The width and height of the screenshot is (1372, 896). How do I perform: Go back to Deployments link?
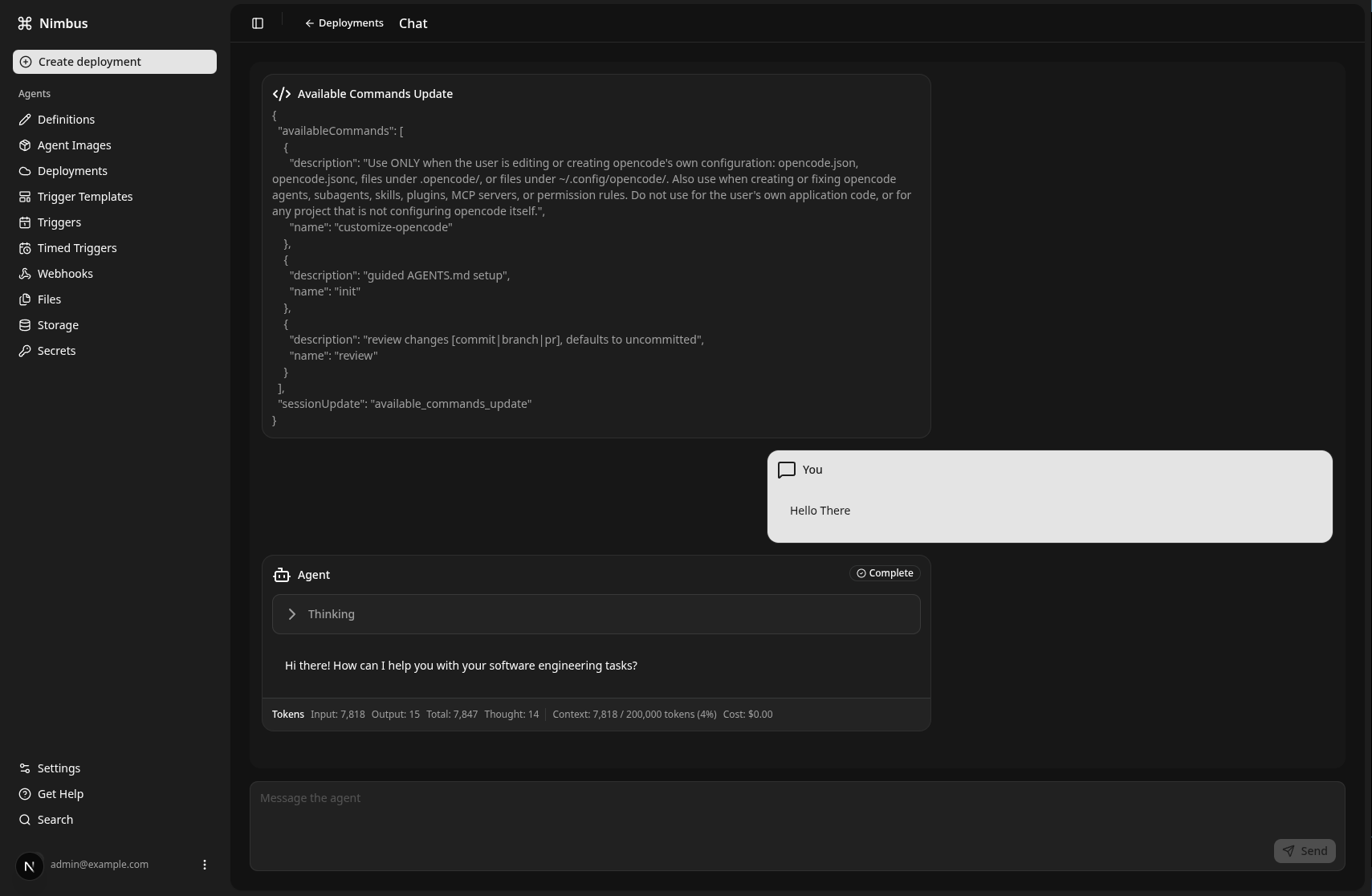(344, 23)
